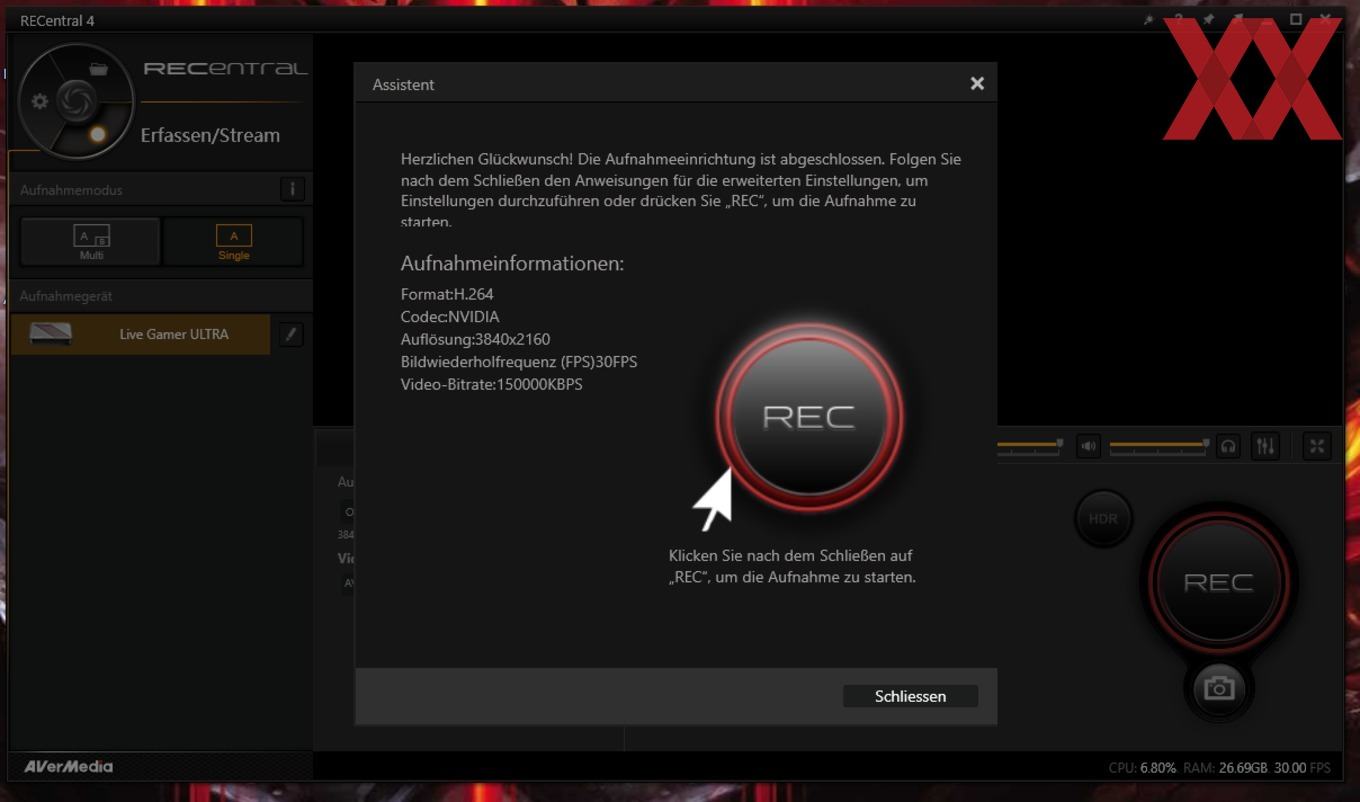Click the Auflösung:3840x2160 line
The height and width of the screenshot is (802, 1360).
(x=475, y=339)
